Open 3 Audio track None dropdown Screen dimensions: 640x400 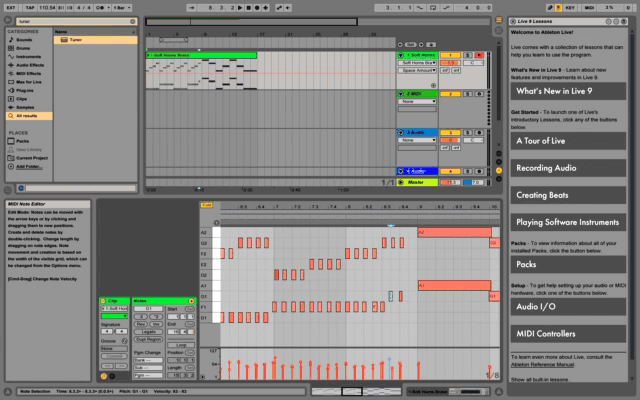[x=417, y=140]
